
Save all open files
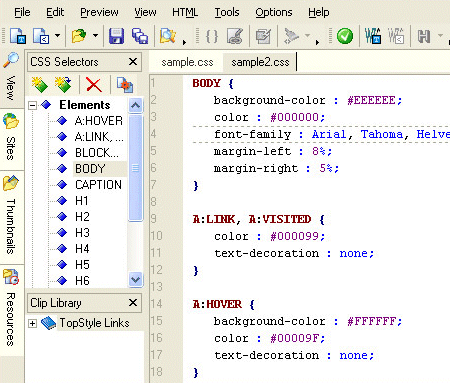140,36
